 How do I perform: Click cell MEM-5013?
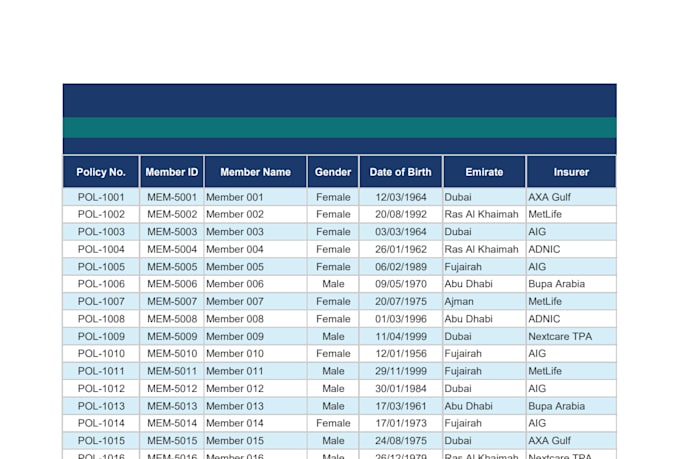172,406
